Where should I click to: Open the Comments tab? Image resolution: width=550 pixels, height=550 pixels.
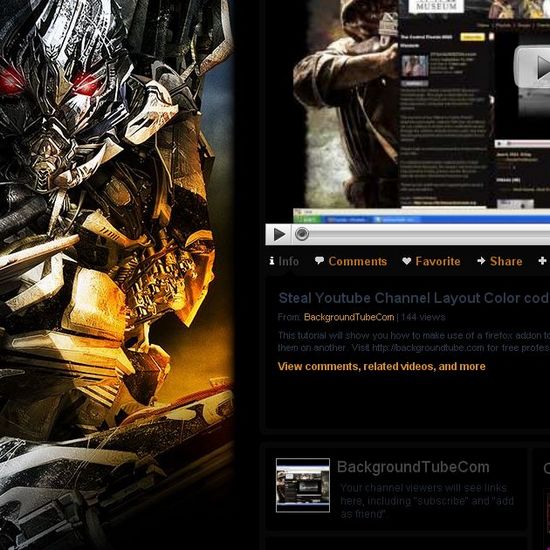point(357,261)
